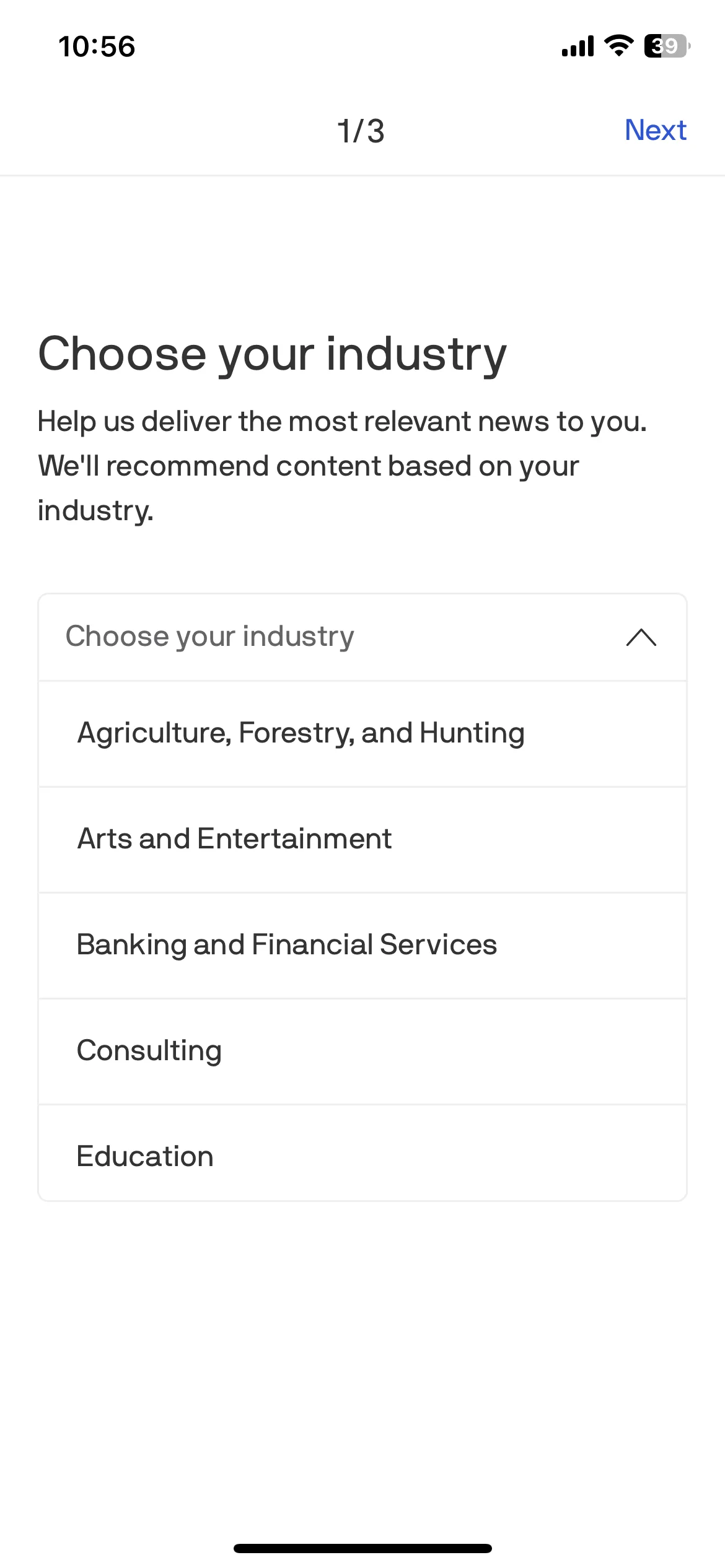Viewport: 725px width, 1568px height.
Task: Tap the divider line under the header
Action: point(362,175)
